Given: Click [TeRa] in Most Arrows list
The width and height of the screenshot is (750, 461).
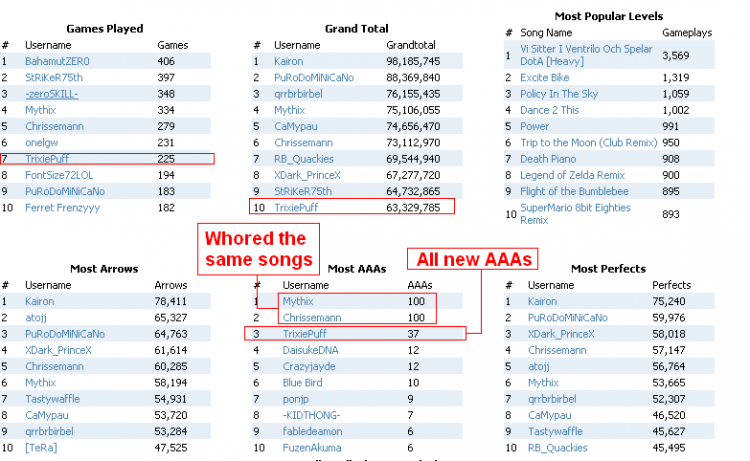Looking at the screenshot, I should (41, 448).
